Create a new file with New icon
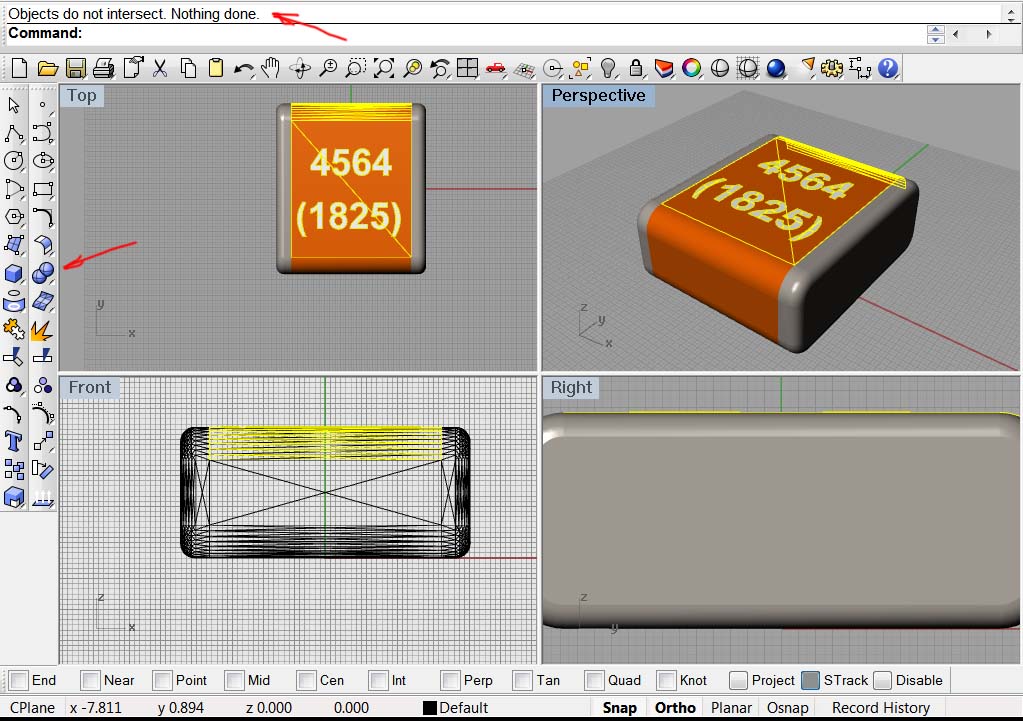Image resolution: width=1023 pixels, height=721 pixels. pos(19,68)
